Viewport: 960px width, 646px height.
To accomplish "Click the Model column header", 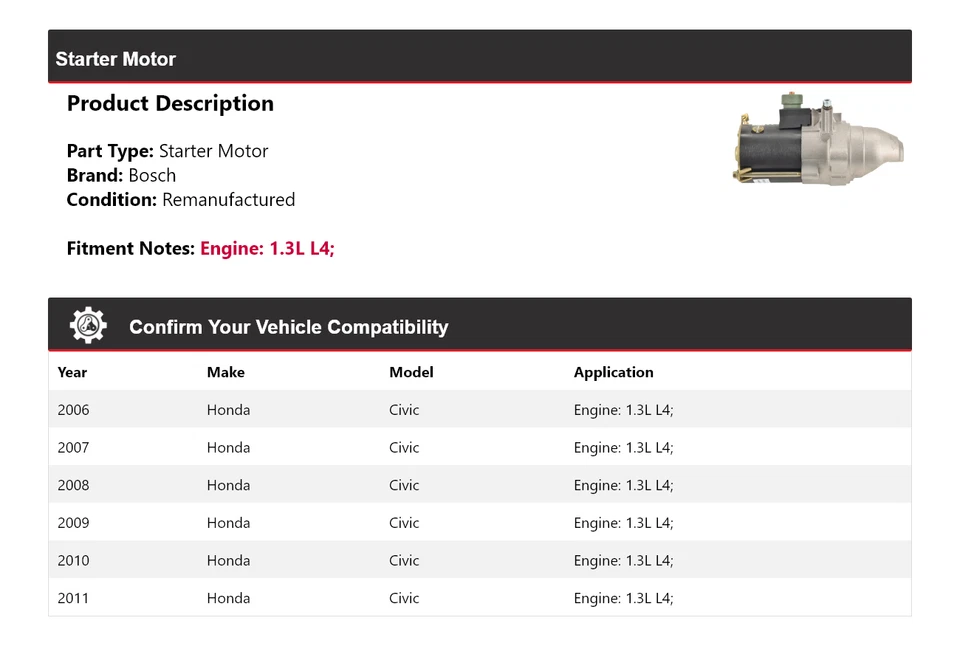I will [411, 372].
